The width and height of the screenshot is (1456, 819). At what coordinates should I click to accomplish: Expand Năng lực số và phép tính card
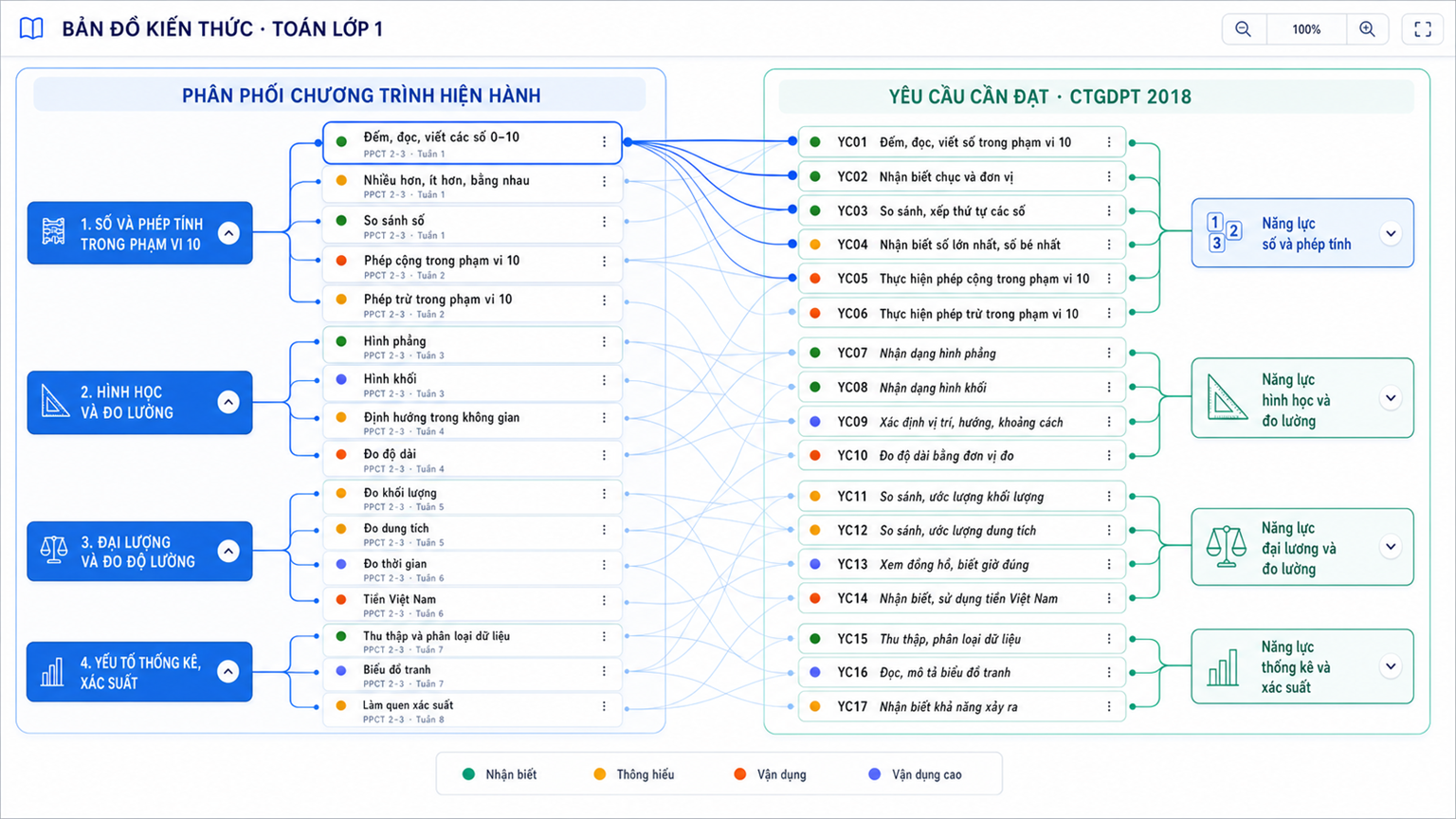coord(1391,233)
